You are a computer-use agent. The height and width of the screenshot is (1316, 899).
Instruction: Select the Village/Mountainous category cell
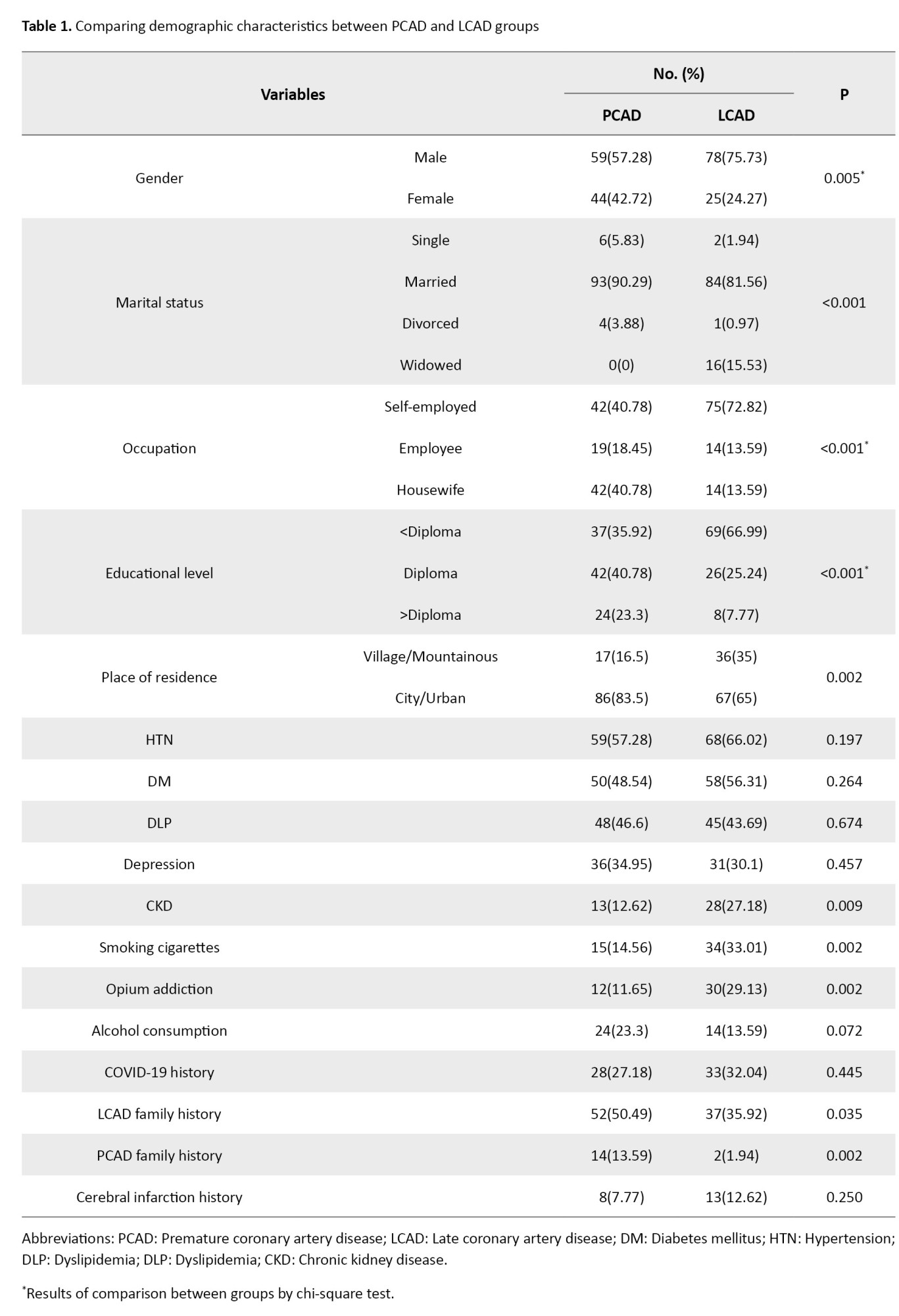tap(430, 656)
